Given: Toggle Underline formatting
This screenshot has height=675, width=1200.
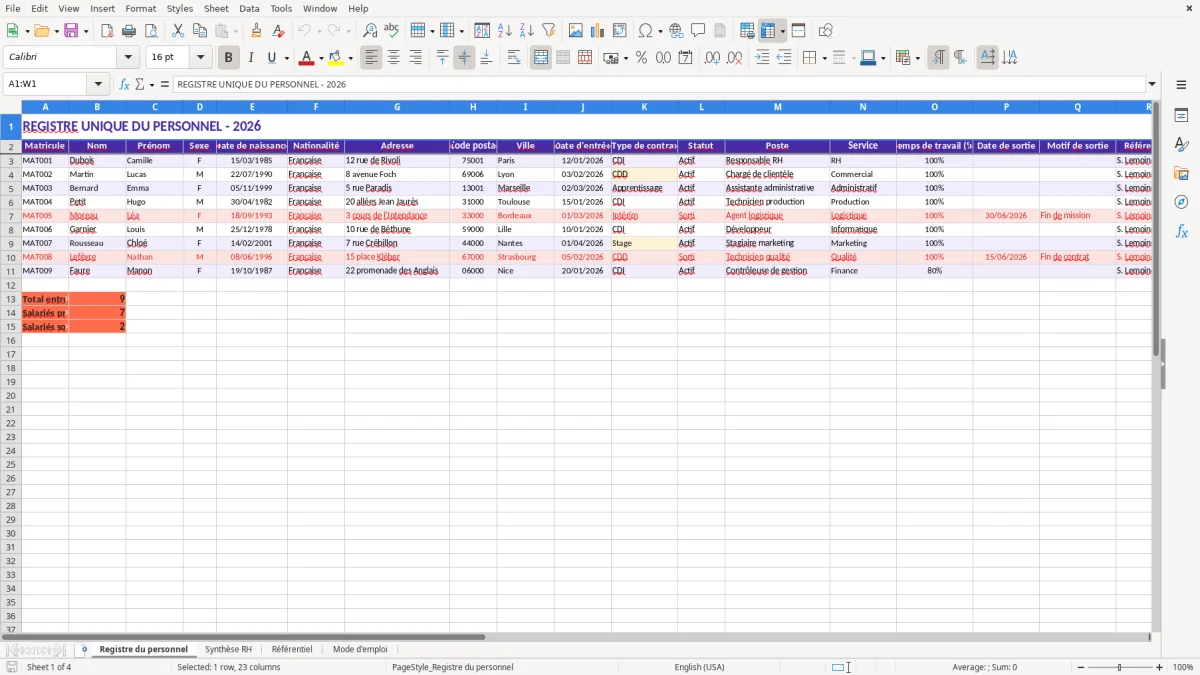Looking at the screenshot, I should point(271,58).
